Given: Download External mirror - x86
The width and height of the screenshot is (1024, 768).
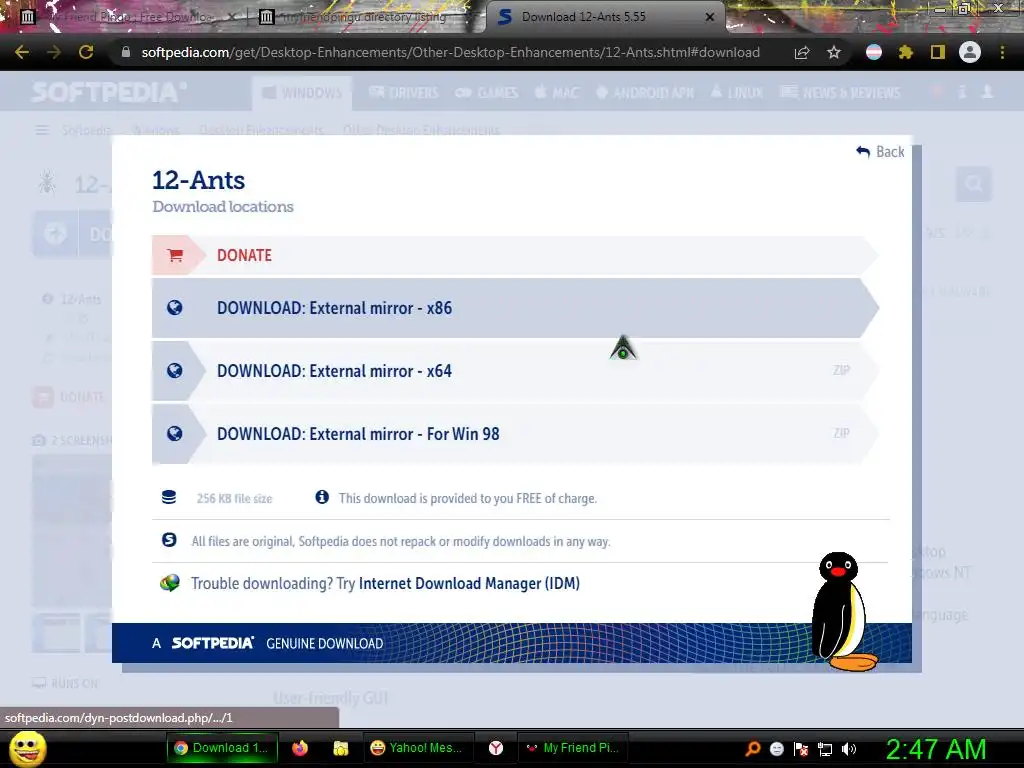Looking at the screenshot, I should [515, 308].
